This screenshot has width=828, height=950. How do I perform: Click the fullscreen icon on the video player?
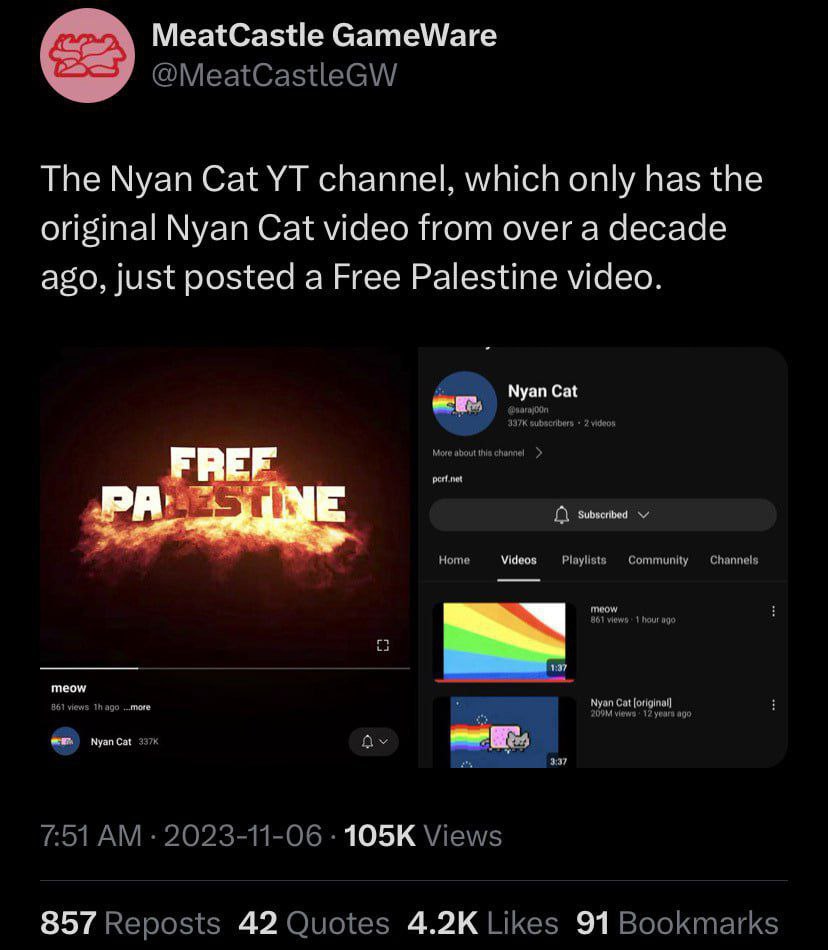[x=381, y=645]
